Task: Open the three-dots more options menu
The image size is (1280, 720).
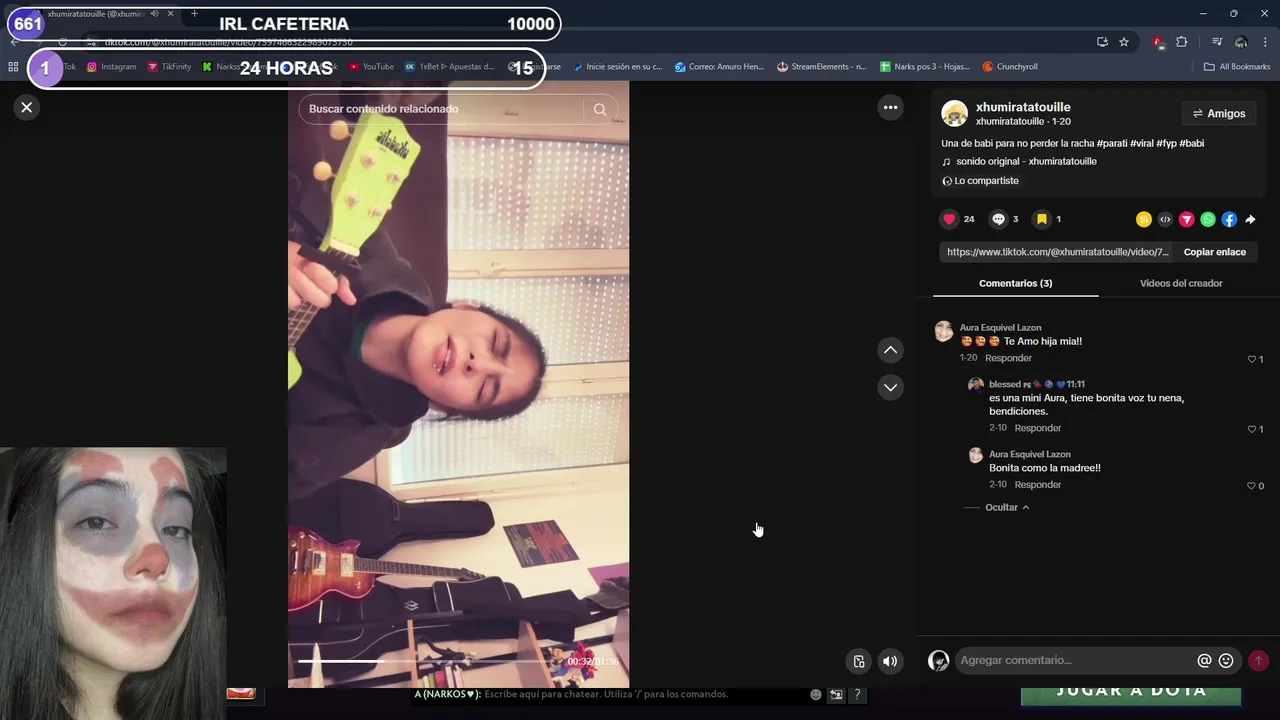Action: coord(890,107)
